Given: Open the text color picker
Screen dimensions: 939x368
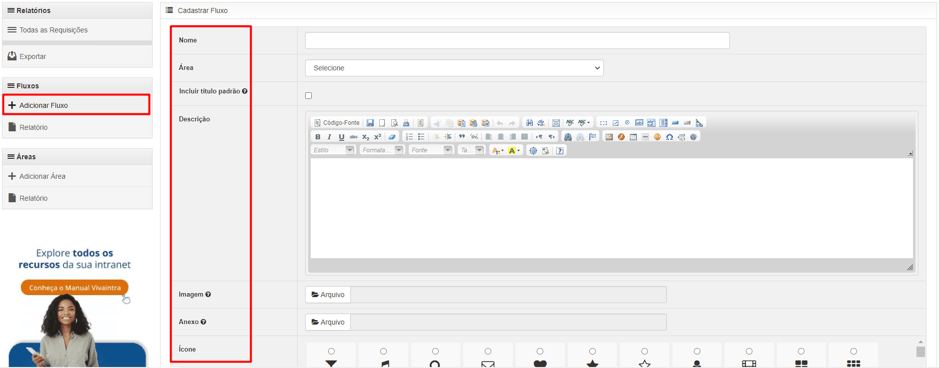Looking at the screenshot, I should point(498,151).
